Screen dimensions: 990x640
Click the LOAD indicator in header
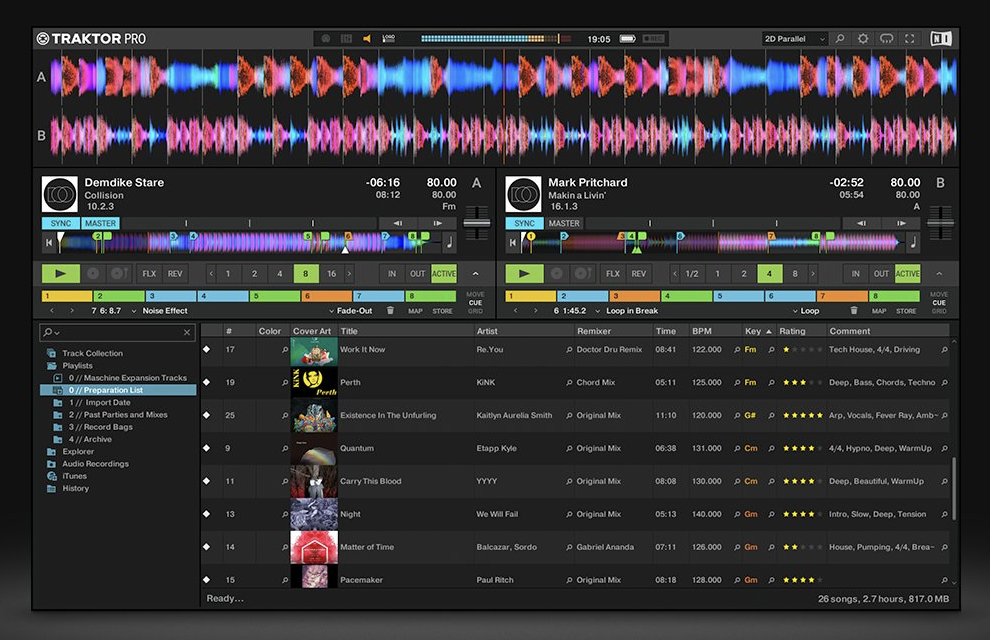point(388,39)
